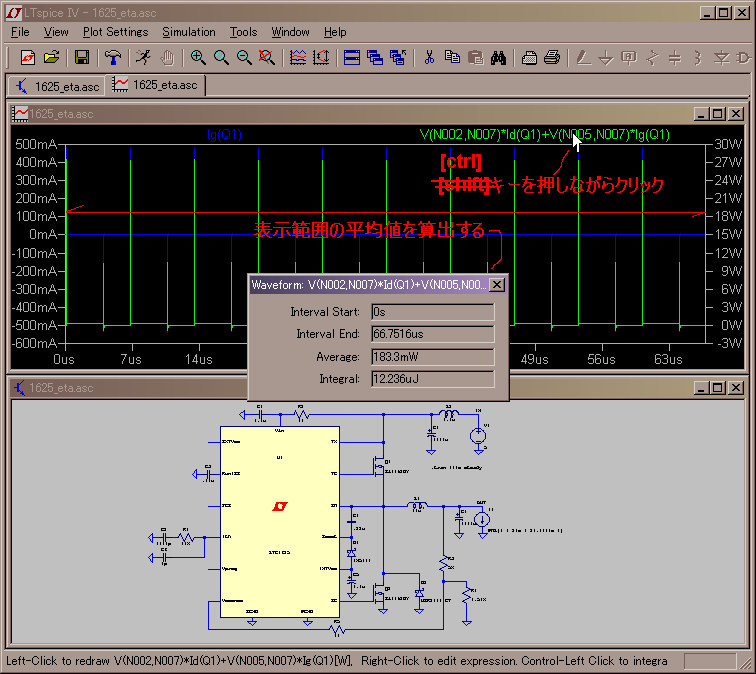Click the Open file folder icon
The height and width of the screenshot is (674, 756).
(51, 57)
